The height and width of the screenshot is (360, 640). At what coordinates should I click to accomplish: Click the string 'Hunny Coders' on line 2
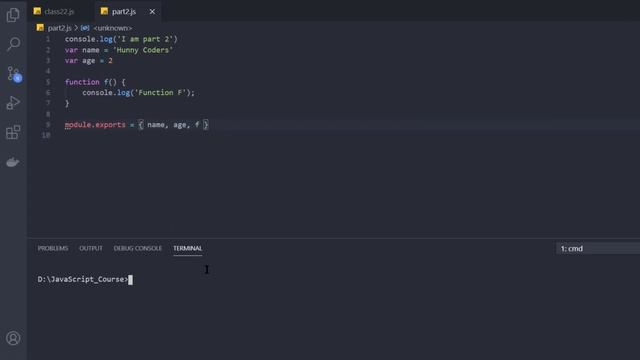(143, 50)
